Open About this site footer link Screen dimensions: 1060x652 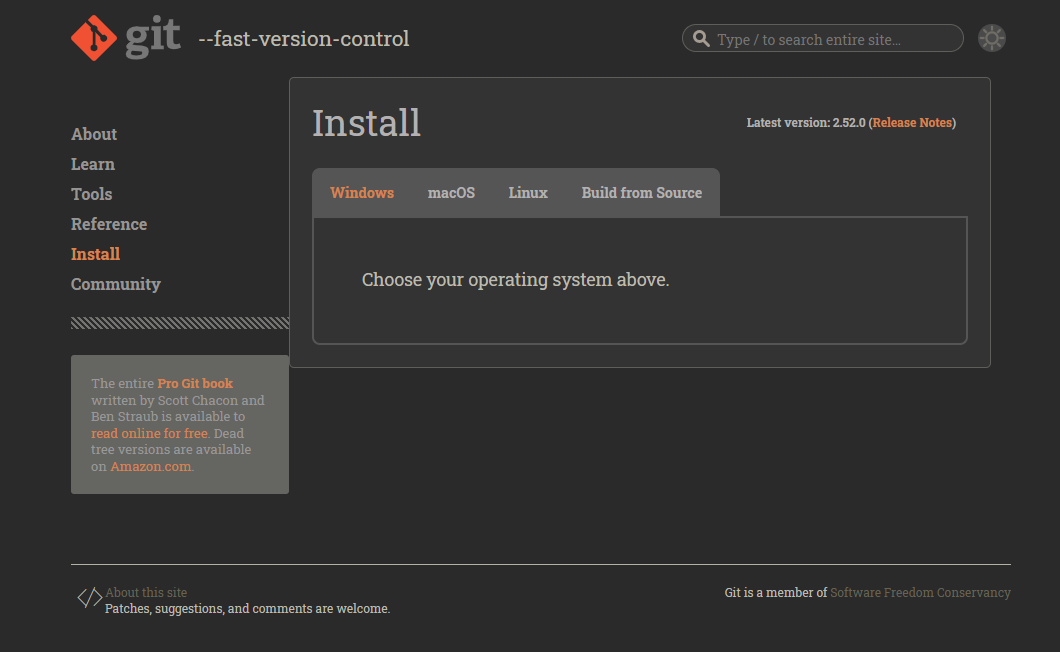(146, 592)
